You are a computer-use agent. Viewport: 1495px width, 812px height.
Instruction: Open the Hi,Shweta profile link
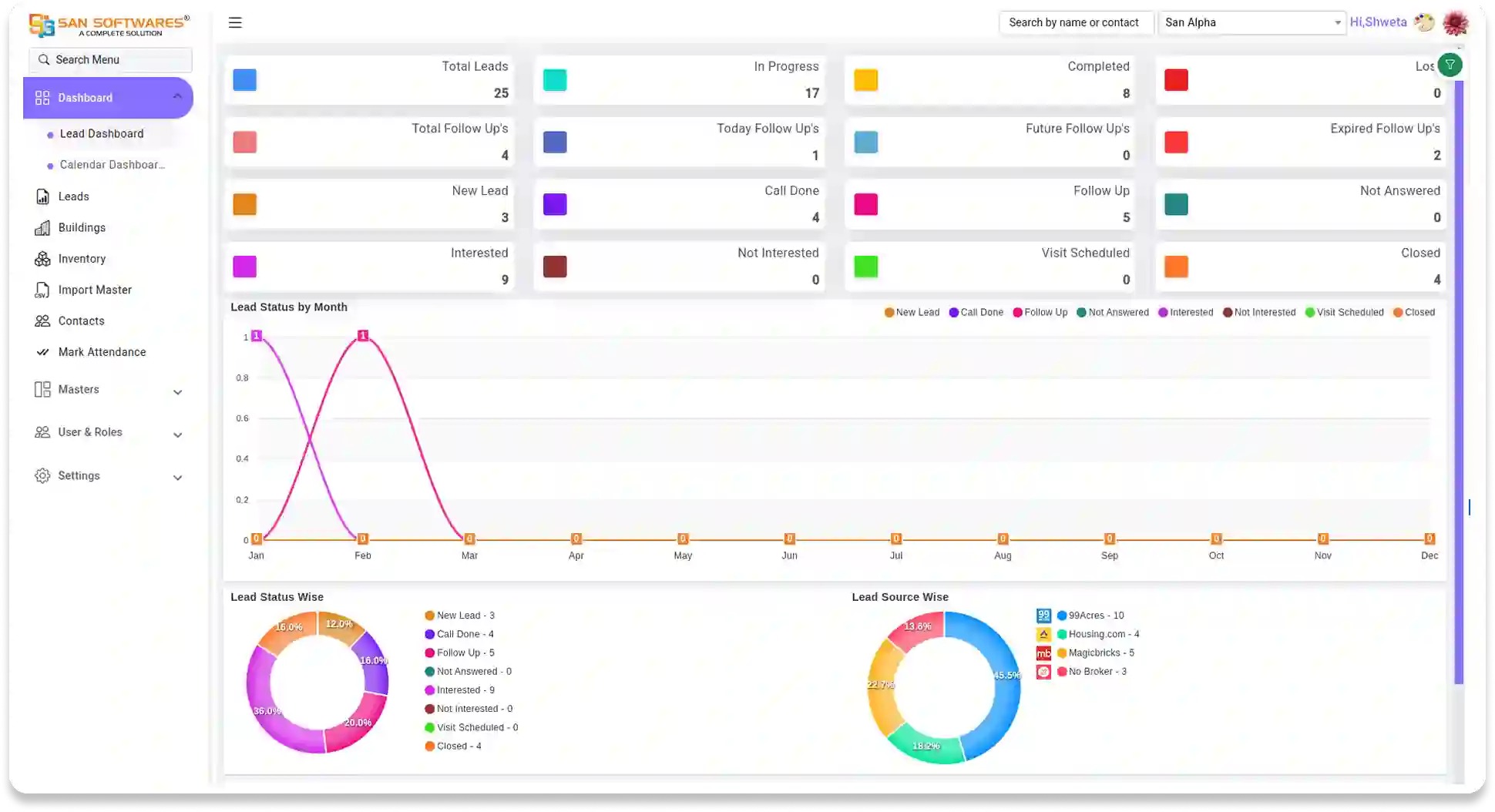[1379, 22]
